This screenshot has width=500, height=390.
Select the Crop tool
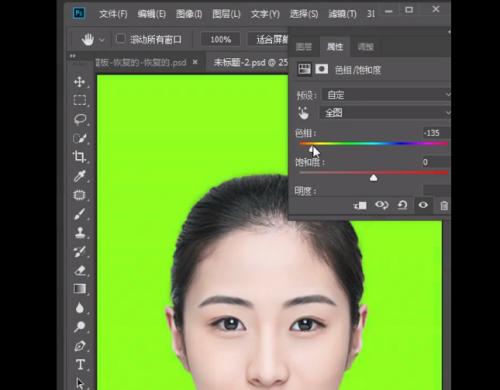coord(79,157)
